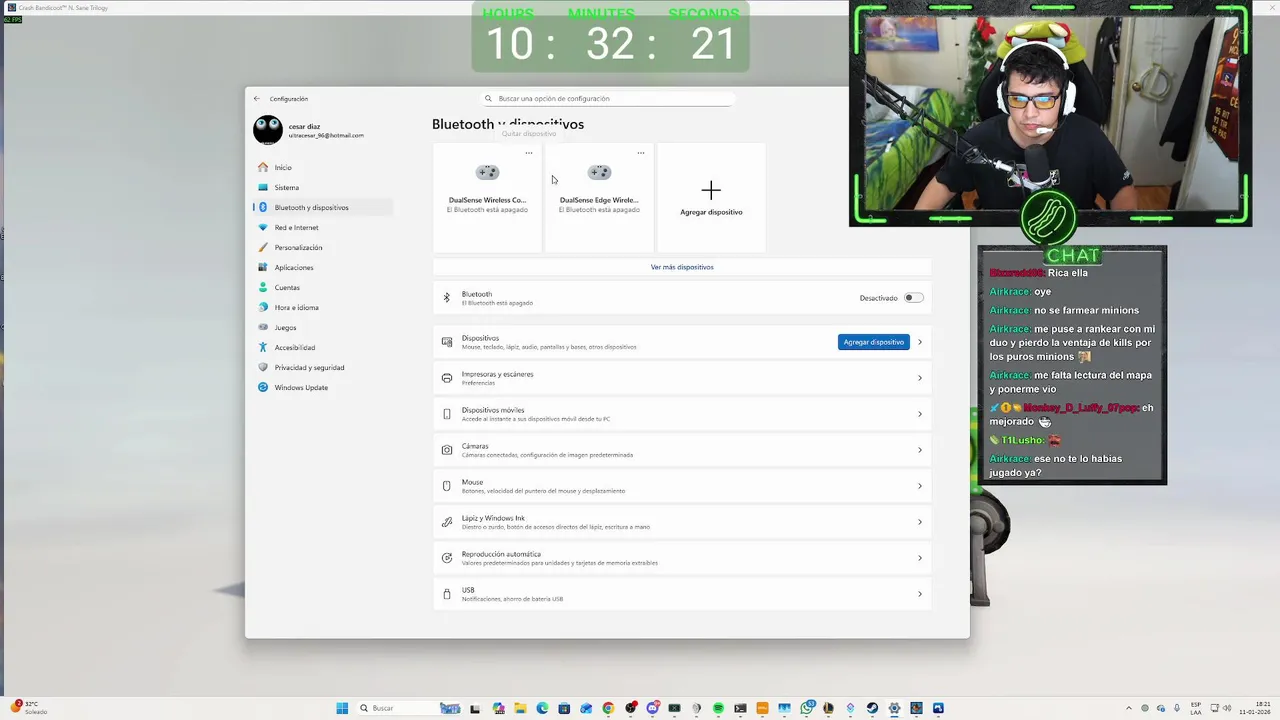Click ESP LAA language indicator
This screenshot has height=720, width=1280.
tap(1196, 708)
